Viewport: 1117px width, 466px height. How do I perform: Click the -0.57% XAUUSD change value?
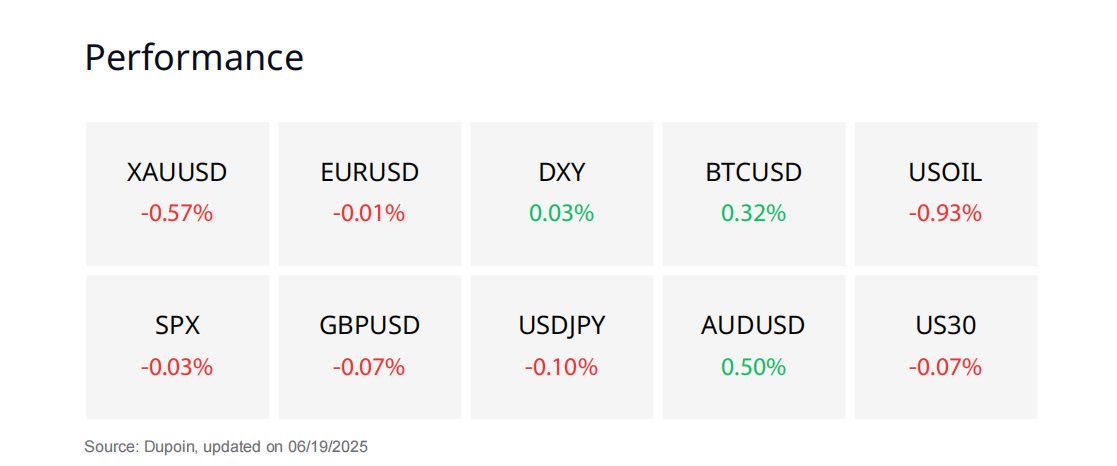pyautogui.click(x=177, y=213)
